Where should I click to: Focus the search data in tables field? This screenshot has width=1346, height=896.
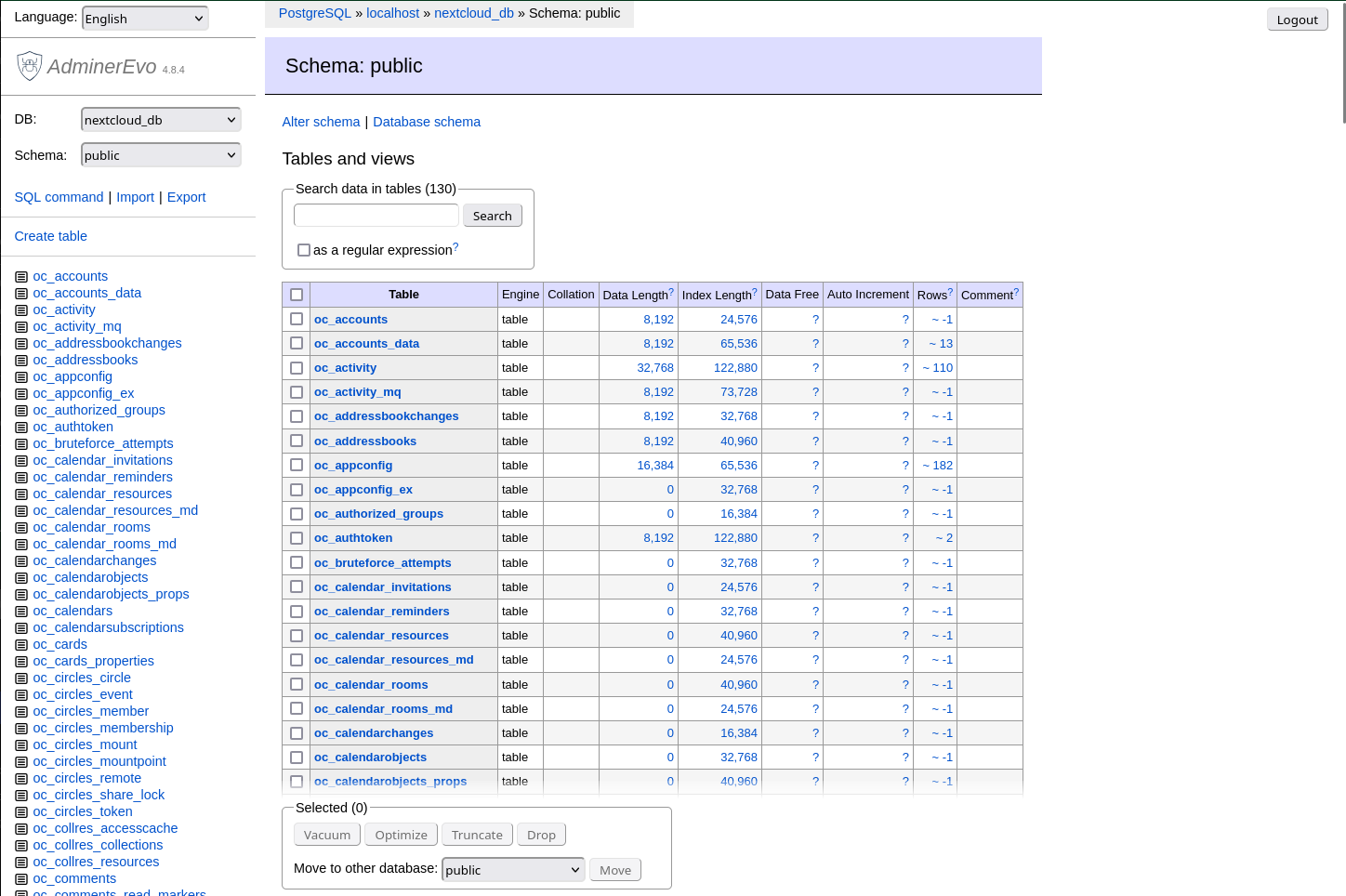(376, 216)
